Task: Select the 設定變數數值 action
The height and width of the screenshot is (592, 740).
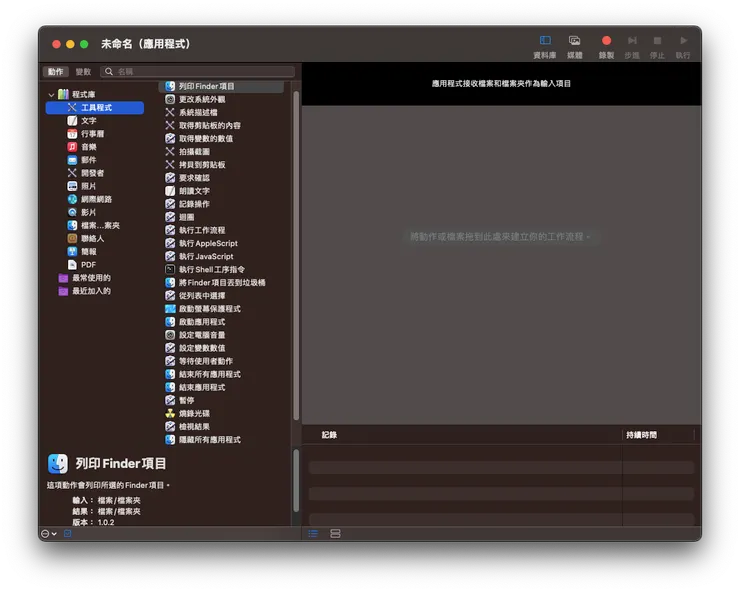Action: (x=195, y=348)
